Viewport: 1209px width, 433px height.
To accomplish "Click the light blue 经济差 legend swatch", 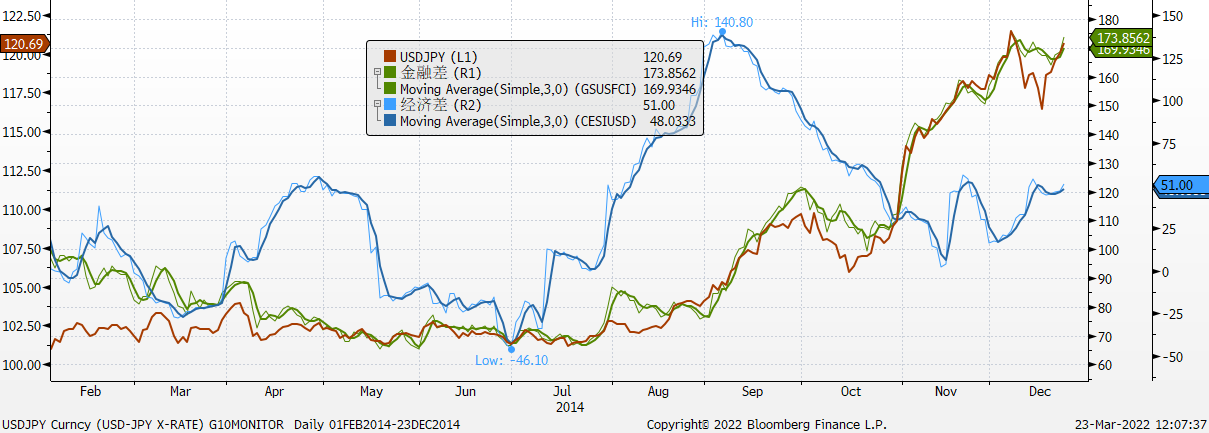I will coord(391,105).
